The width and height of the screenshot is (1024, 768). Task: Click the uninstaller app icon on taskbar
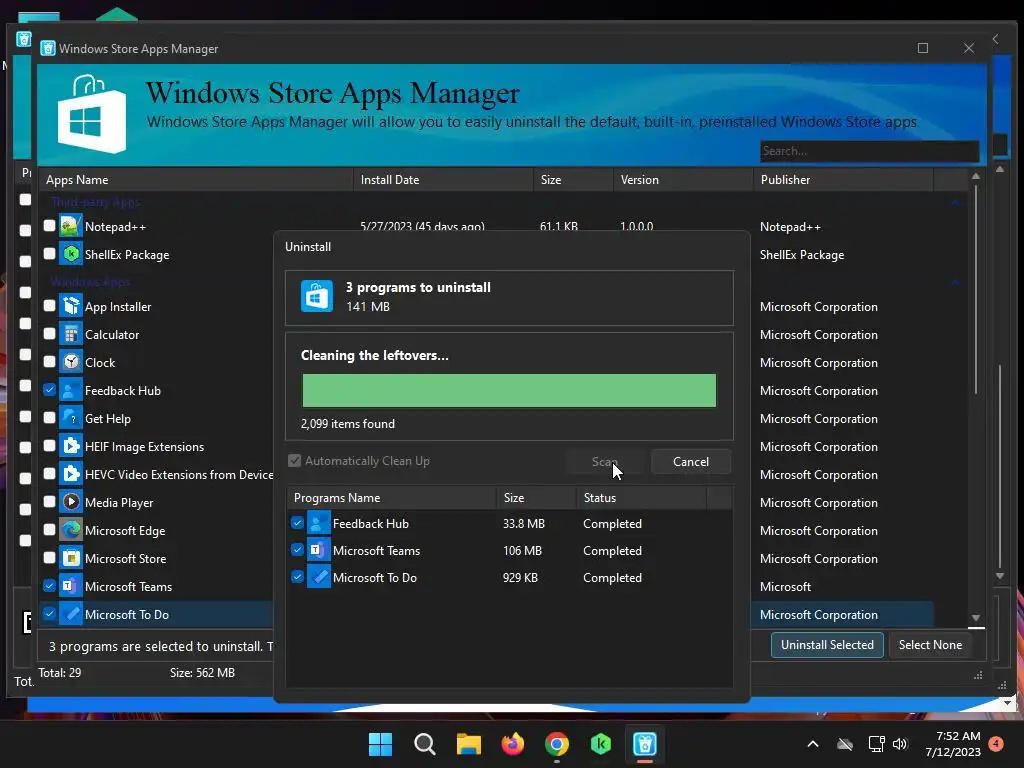point(645,744)
